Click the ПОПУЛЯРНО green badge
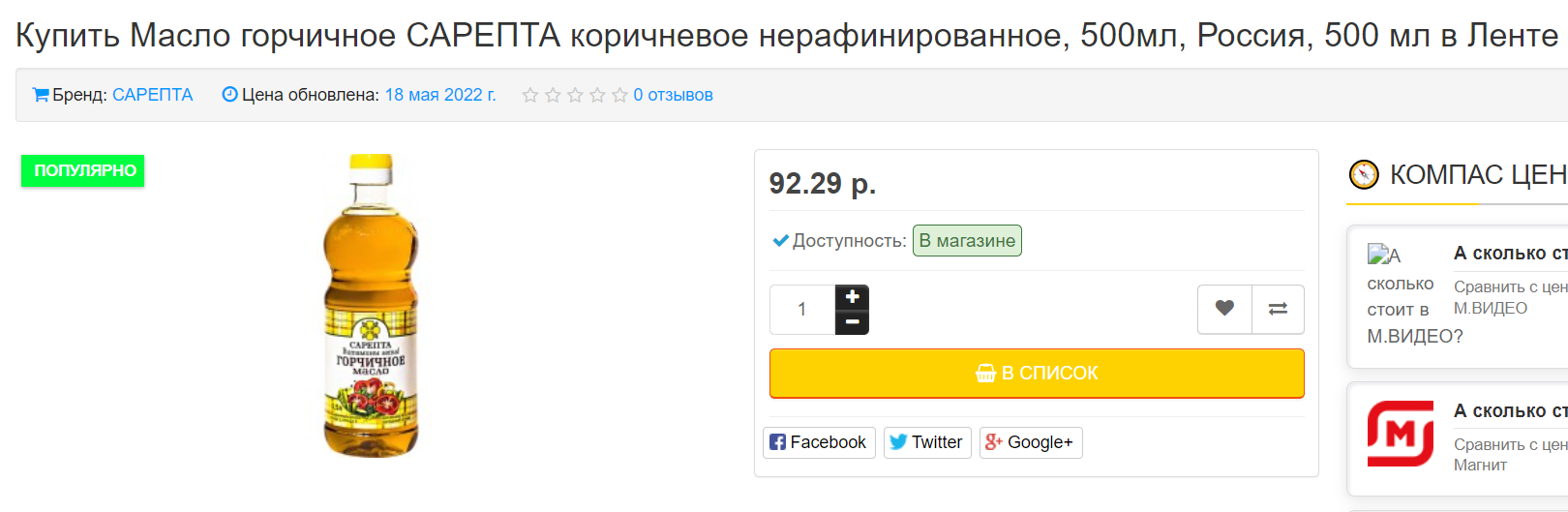 coord(83,170)
